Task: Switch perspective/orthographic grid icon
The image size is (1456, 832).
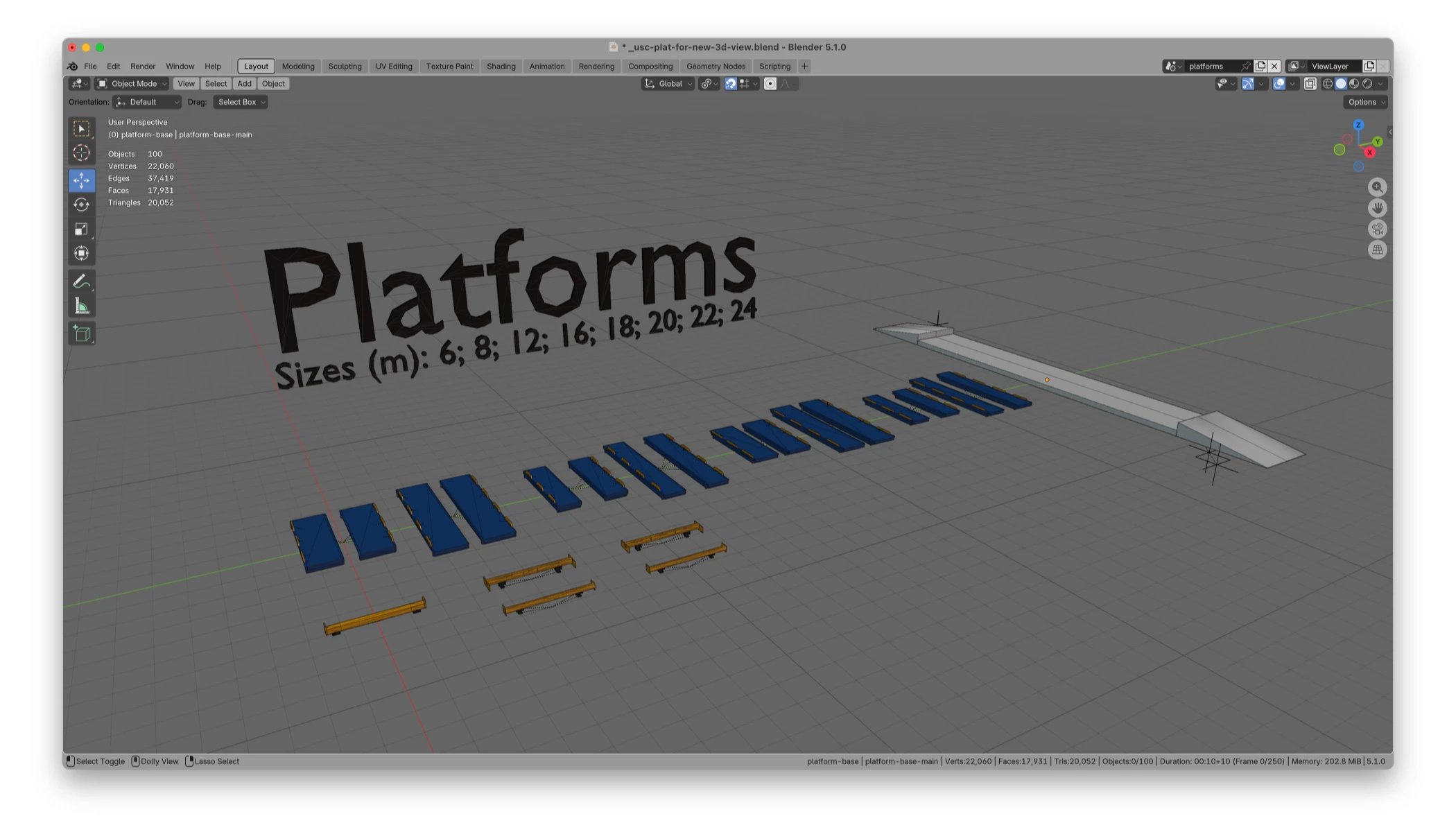Action: (1377, 250)
